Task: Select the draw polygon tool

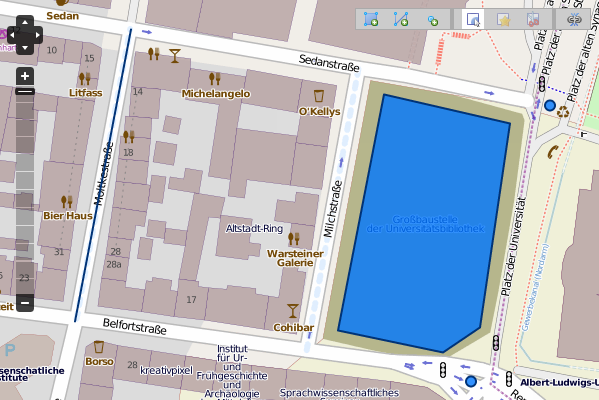Action: (x=371, y=19)
